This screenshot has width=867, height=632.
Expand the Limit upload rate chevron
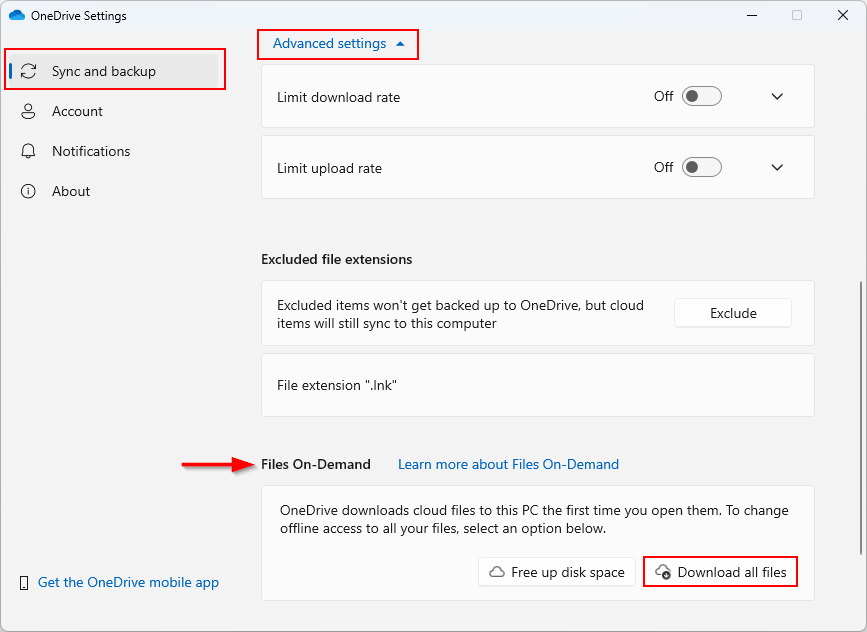click(777, 168)
